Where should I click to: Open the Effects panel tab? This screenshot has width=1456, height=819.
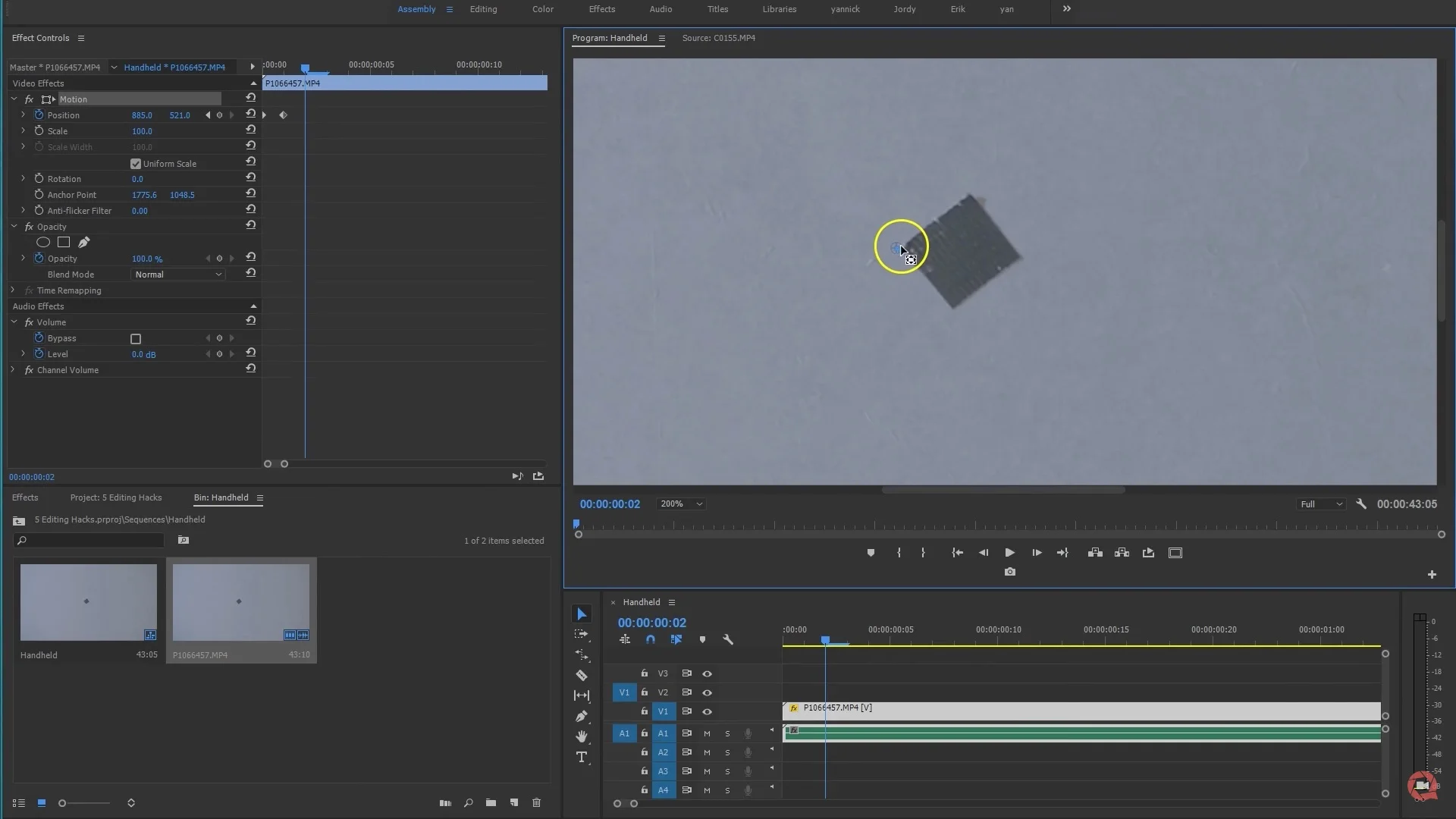pos(25,497)
